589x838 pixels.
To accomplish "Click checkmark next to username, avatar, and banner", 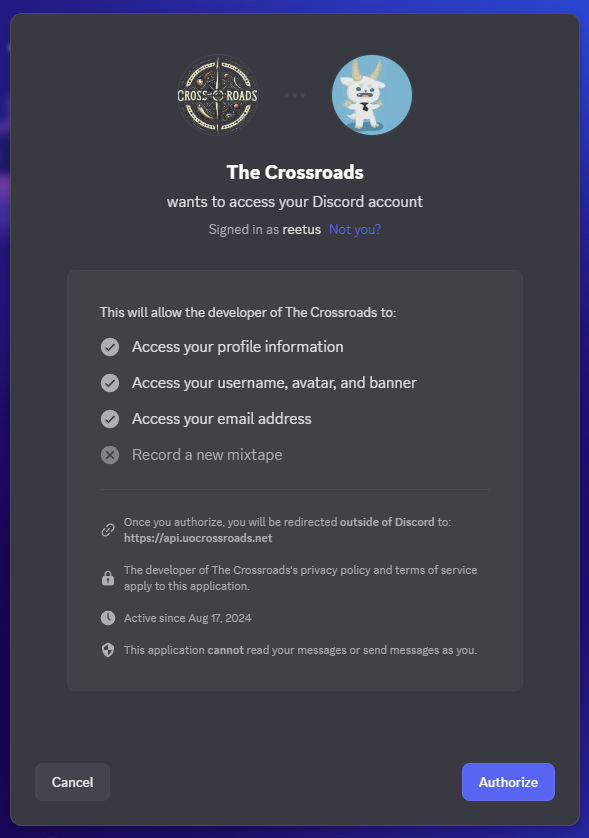I will (110, 383).
